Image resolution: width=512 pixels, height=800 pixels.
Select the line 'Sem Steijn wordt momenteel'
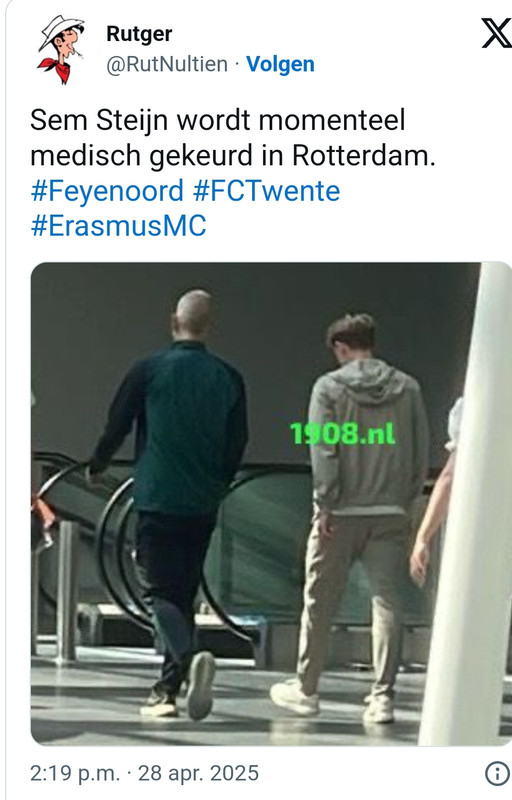(218, 121)
